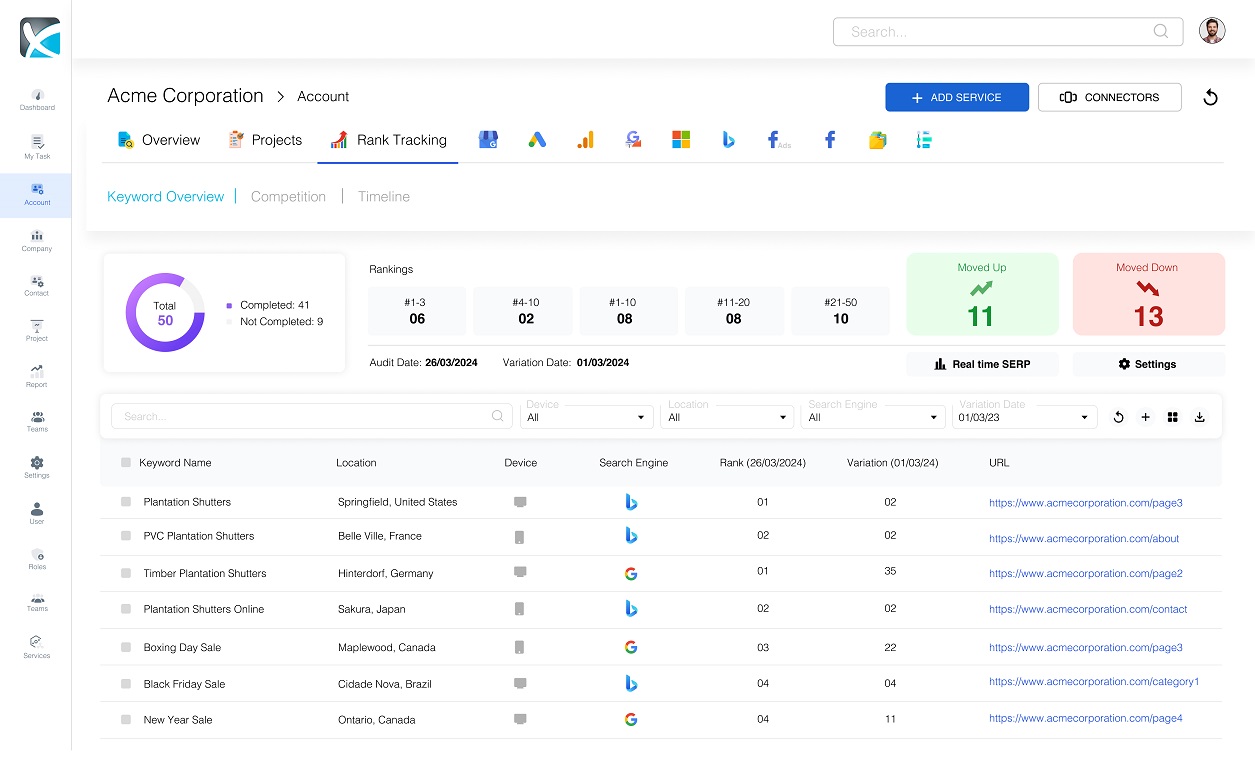The image size is (1255, 760).
Task: Switch to grid view in table toolbar
Action: click(x=1173, y=417)
